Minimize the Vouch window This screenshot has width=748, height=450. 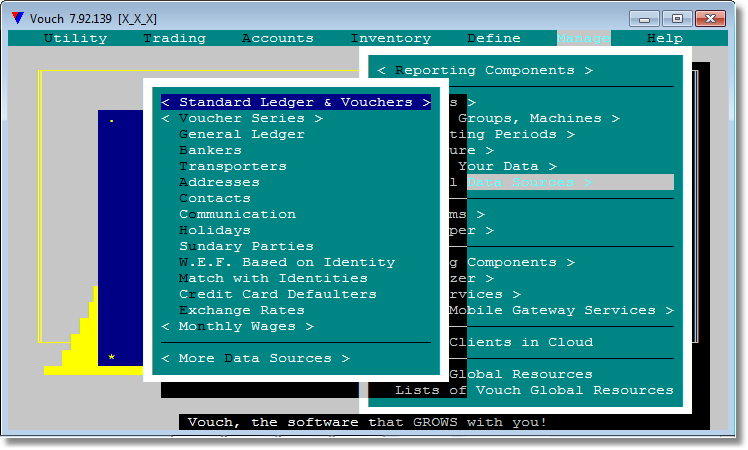[x=644, y=19]
